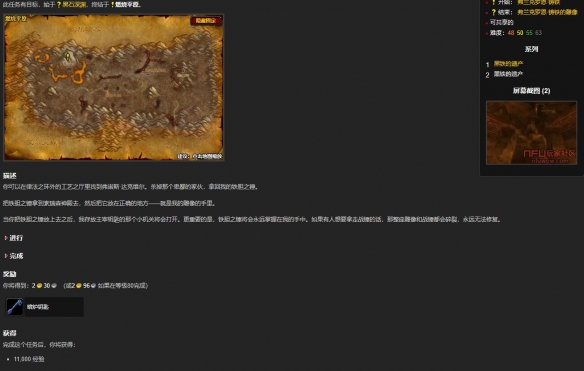Click the red difficulty level 48
This screenshot has height=371, width=584.
pos(511,33)
